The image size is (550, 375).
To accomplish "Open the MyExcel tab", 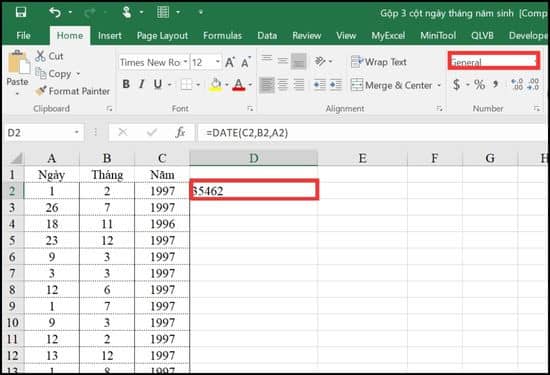I will point(388,35).
